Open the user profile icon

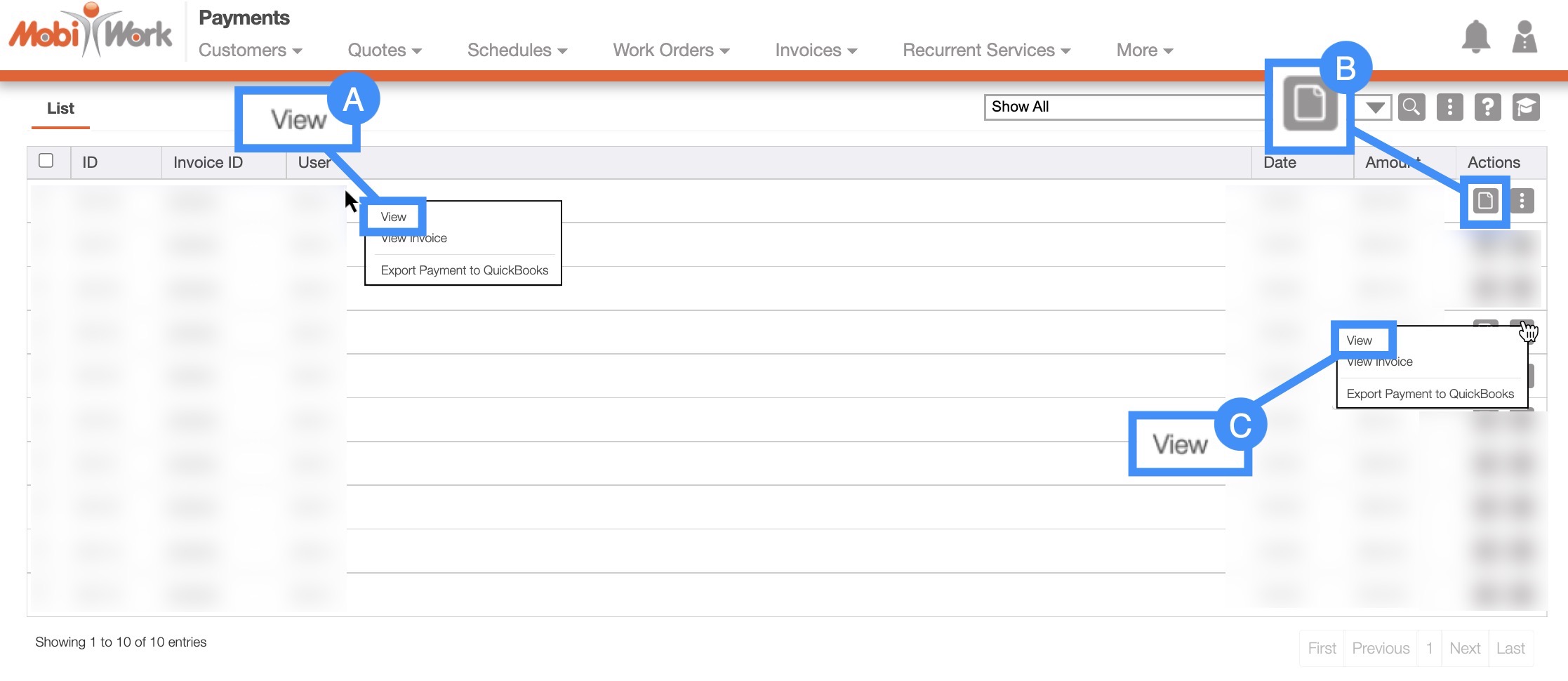tap(1524, 37)
